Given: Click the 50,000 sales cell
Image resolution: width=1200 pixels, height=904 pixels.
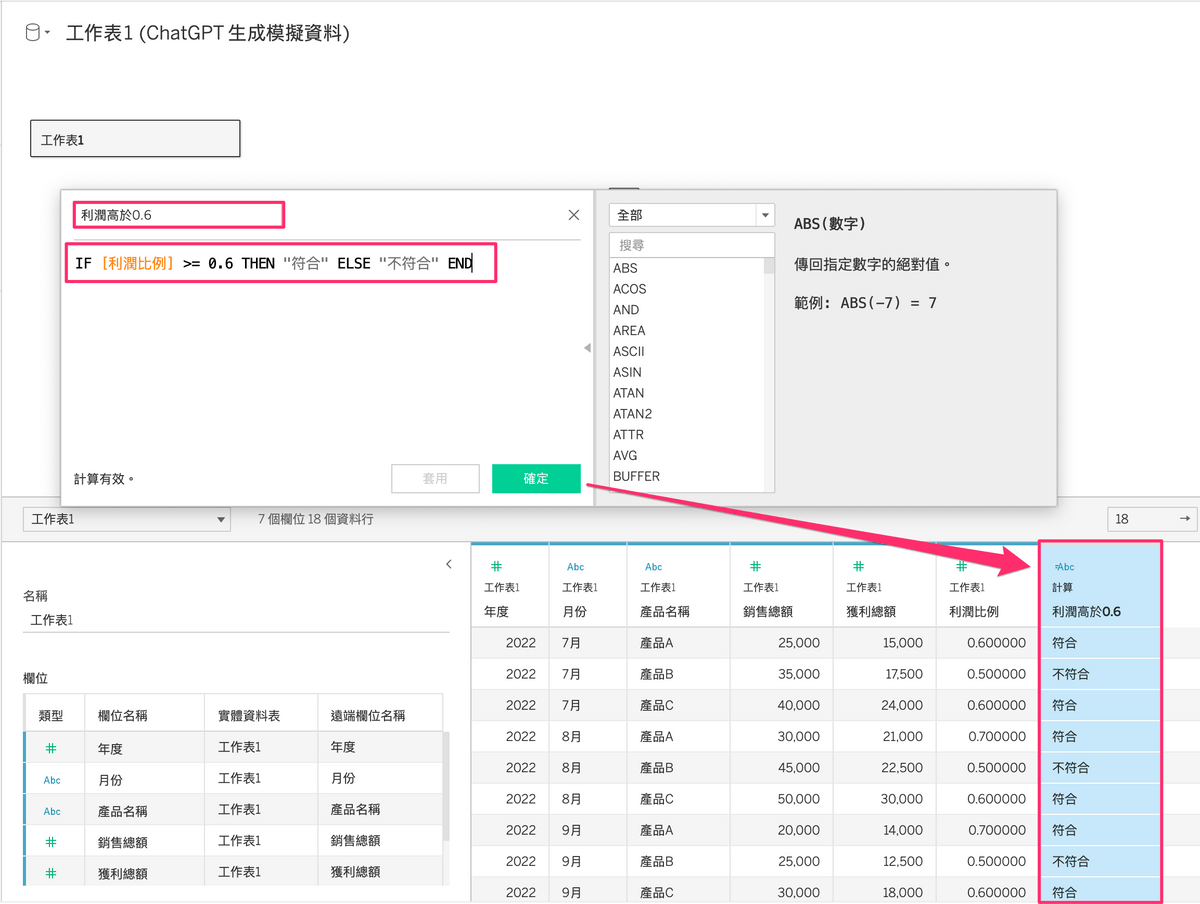Looking at the screenshot, I should tap(781, 798).
